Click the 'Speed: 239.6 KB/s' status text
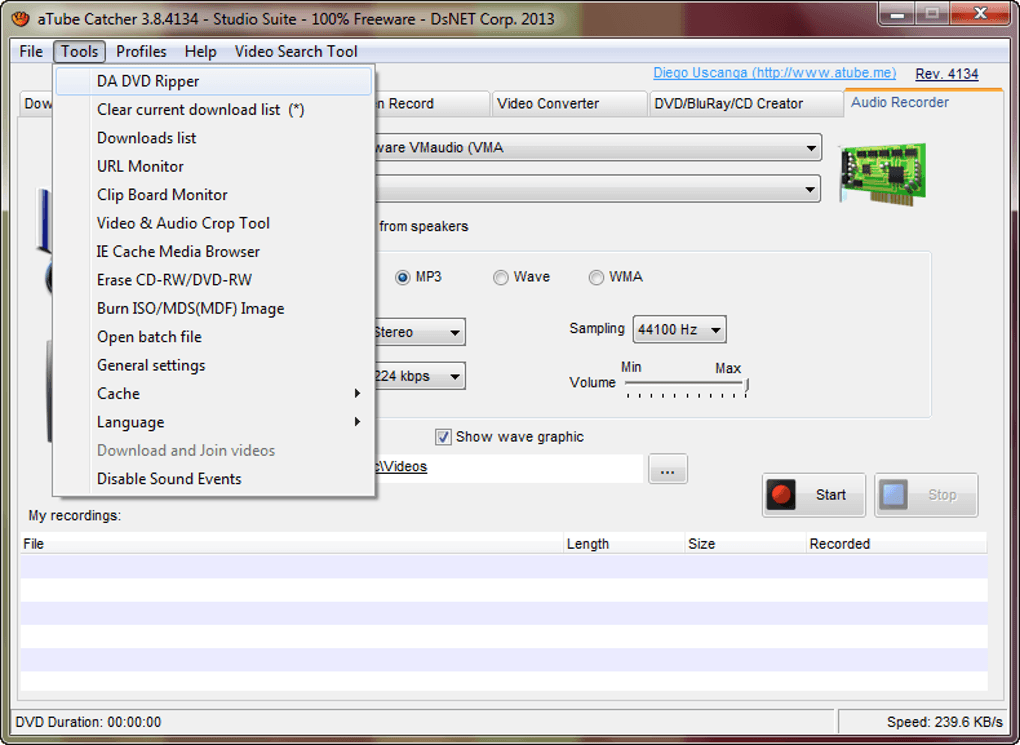Screen dimensions: 1020x745 (x=945, y=722)
